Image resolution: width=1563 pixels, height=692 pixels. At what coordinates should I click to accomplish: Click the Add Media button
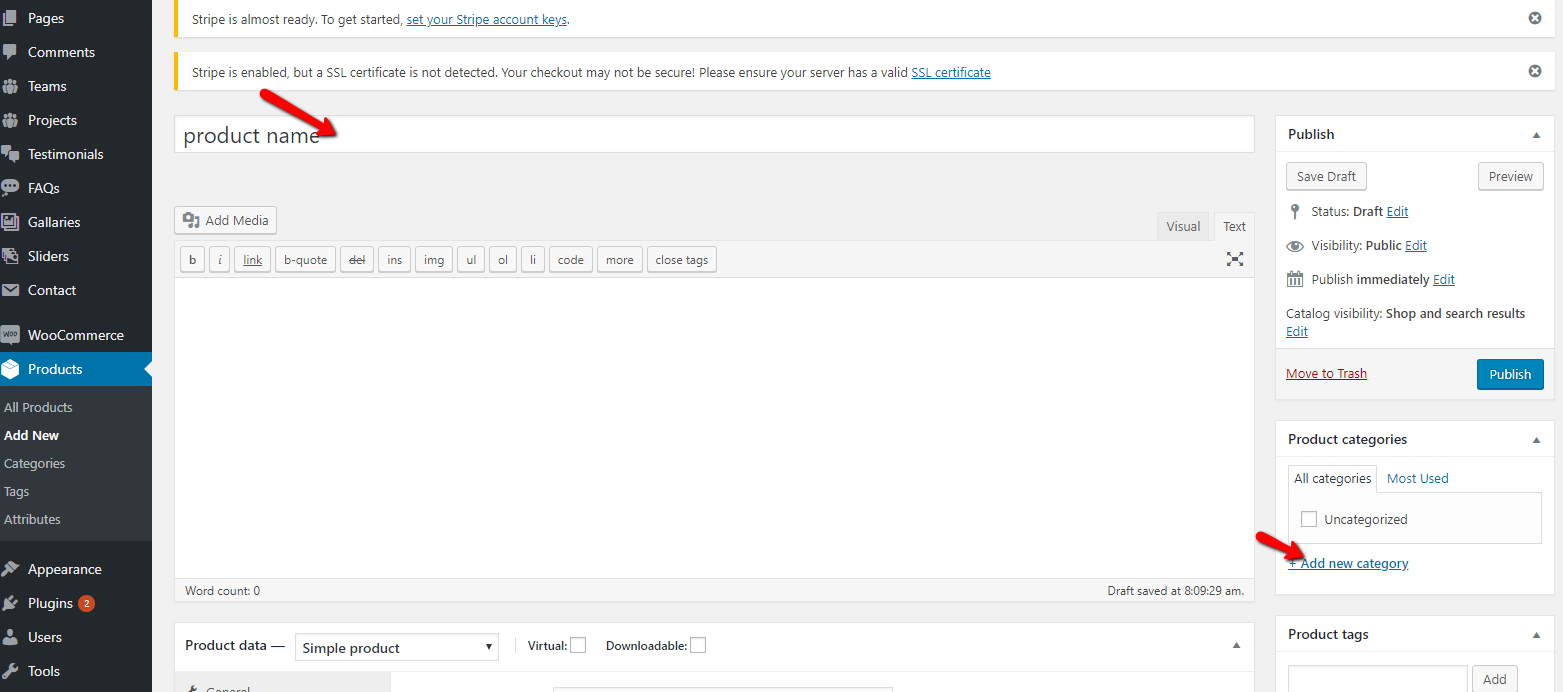click(x=225, y=220)
